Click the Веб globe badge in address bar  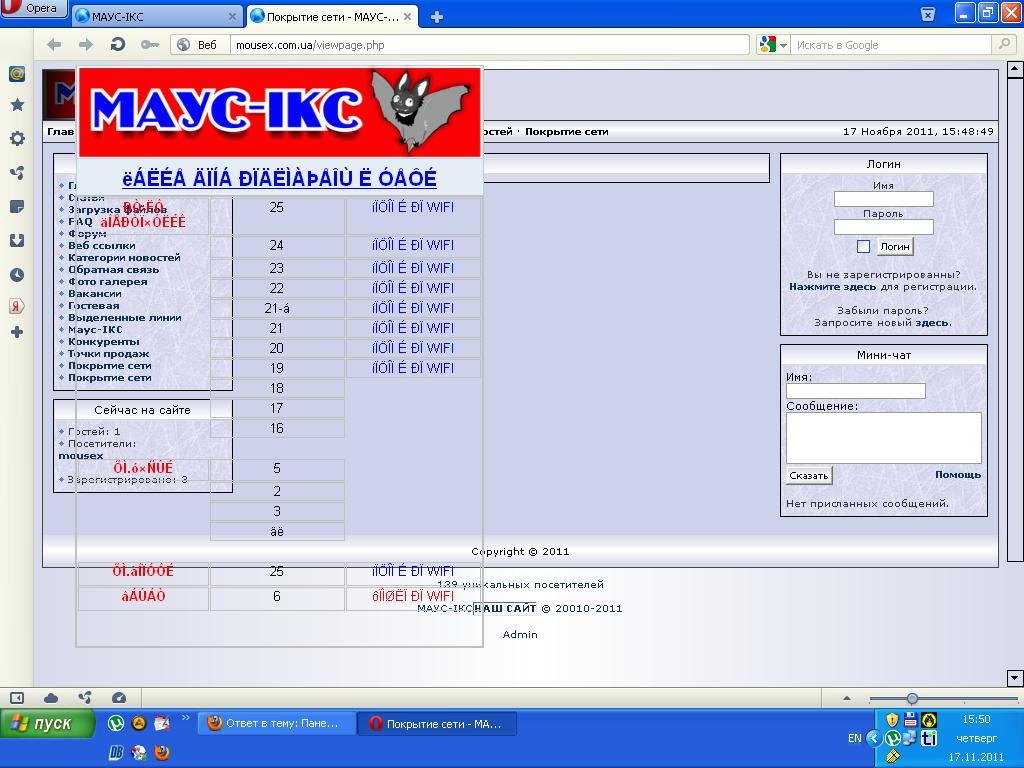[x=198, y=45]
